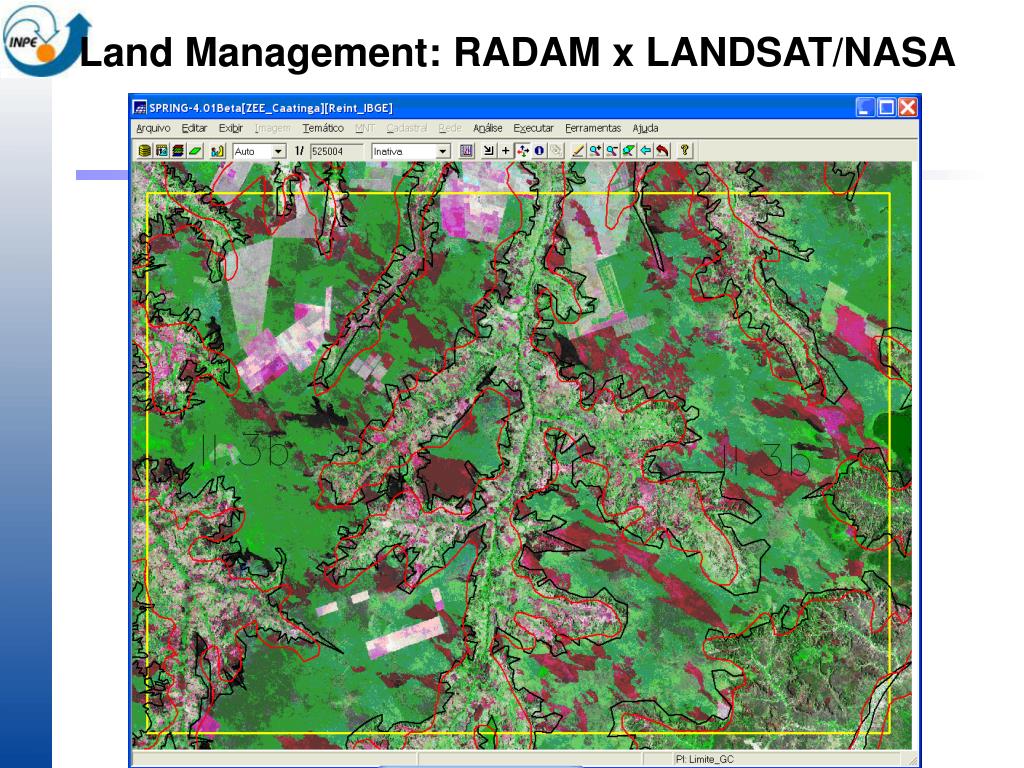Select the plus crosshair cursor tool

[x=505, y=151]
